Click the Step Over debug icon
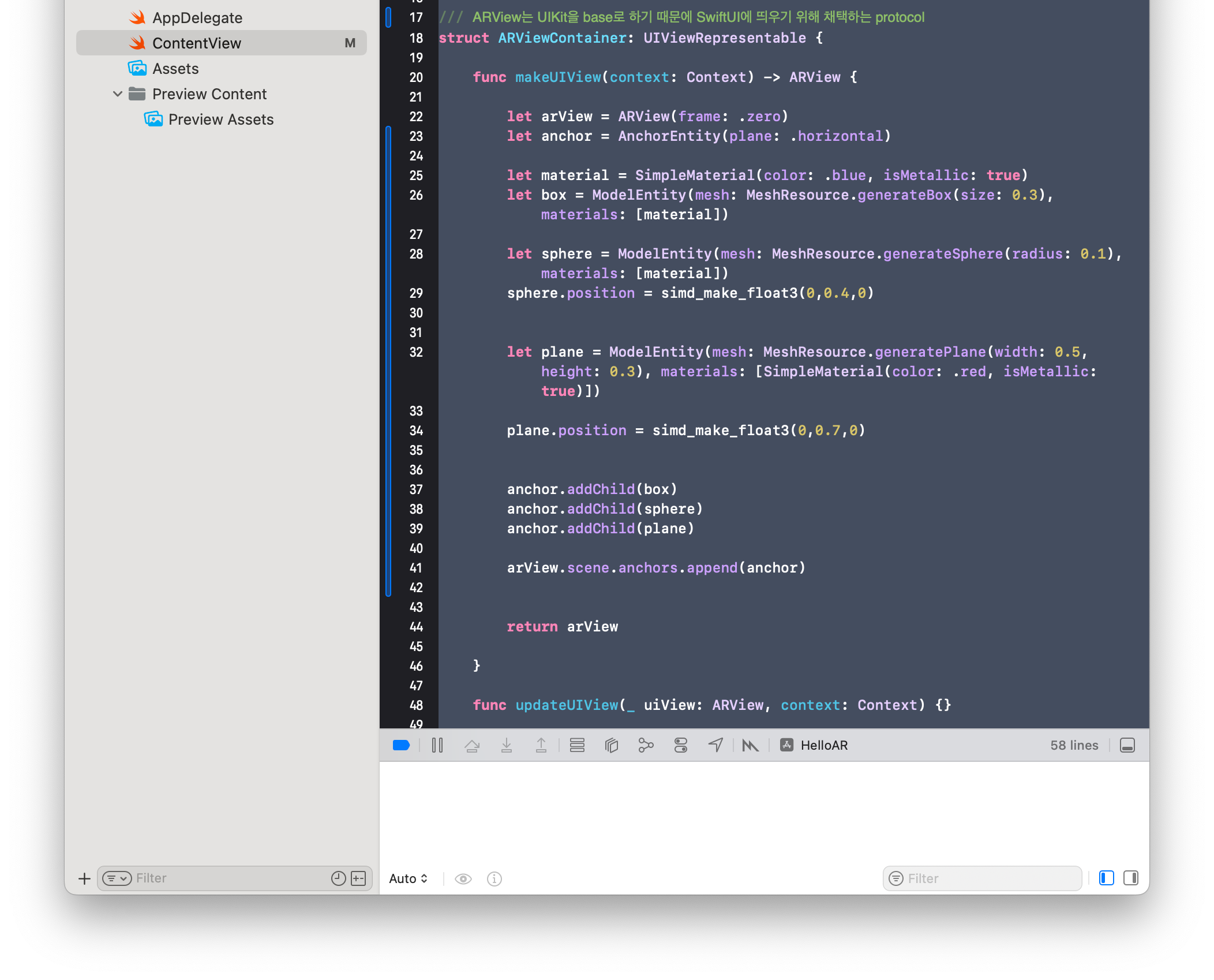 [472, 745]
